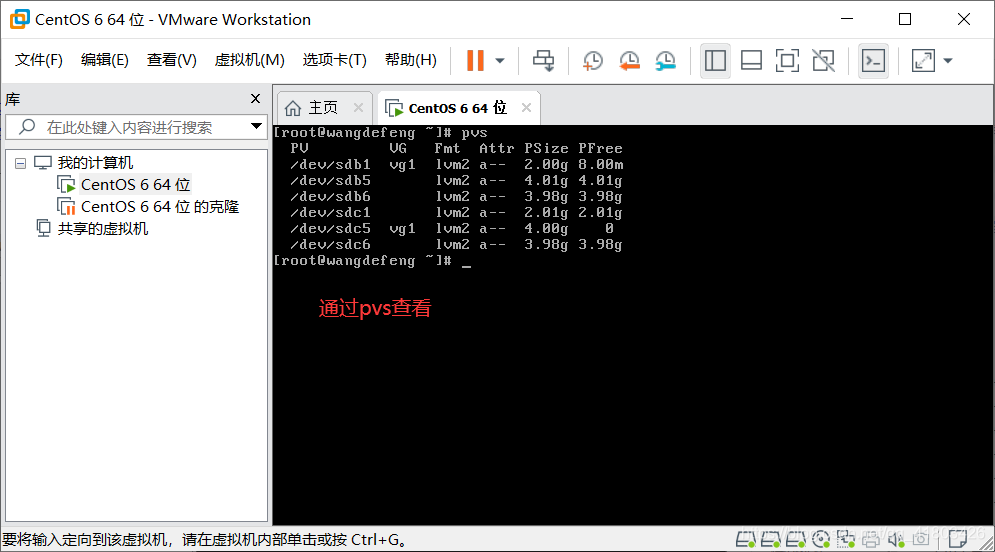The width and height of the screenshot is (995, 552).
Task: Open the 选项卡(T) menu
Action: (334, 60)
